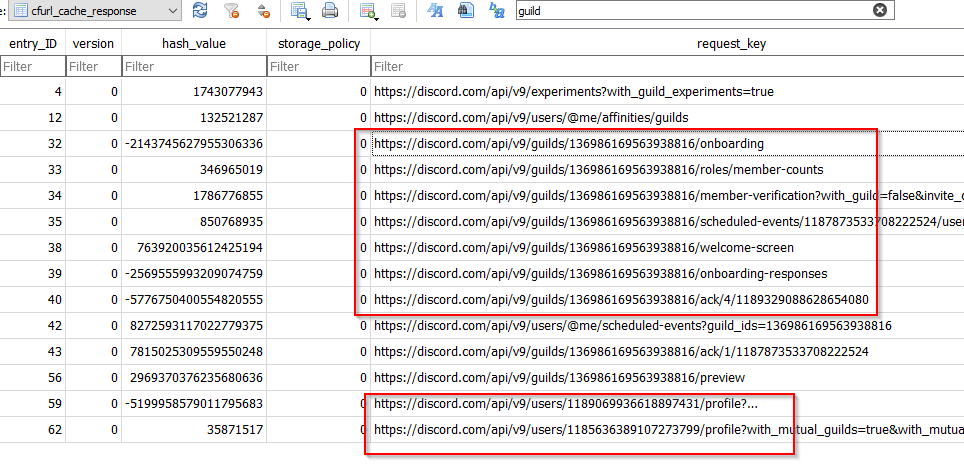Refresh the table data
Image resolution: width=964 pixels, height=476 pixels.
(200, 10)
